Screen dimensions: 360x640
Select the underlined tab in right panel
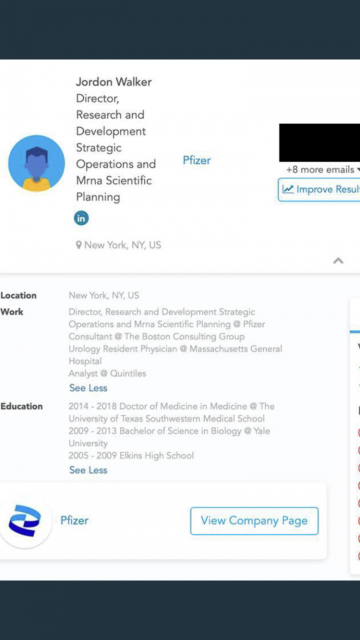pos(355,316)
